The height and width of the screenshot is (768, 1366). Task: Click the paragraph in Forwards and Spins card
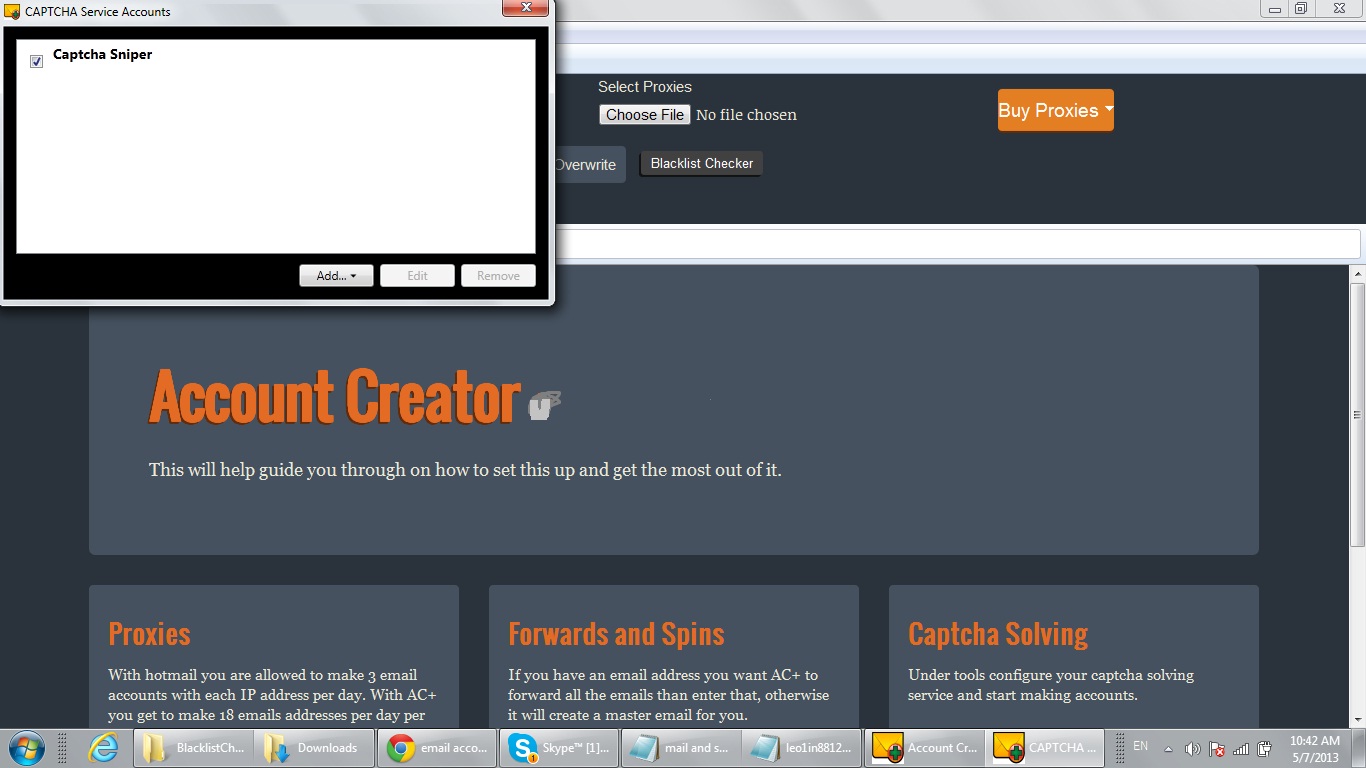tap(668, 695)
